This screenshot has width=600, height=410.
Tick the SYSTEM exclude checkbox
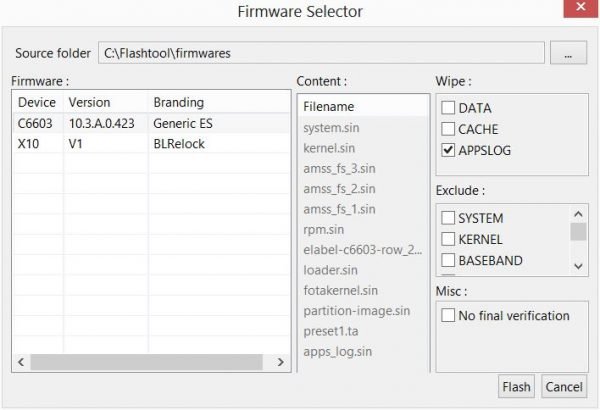(448, 218)
